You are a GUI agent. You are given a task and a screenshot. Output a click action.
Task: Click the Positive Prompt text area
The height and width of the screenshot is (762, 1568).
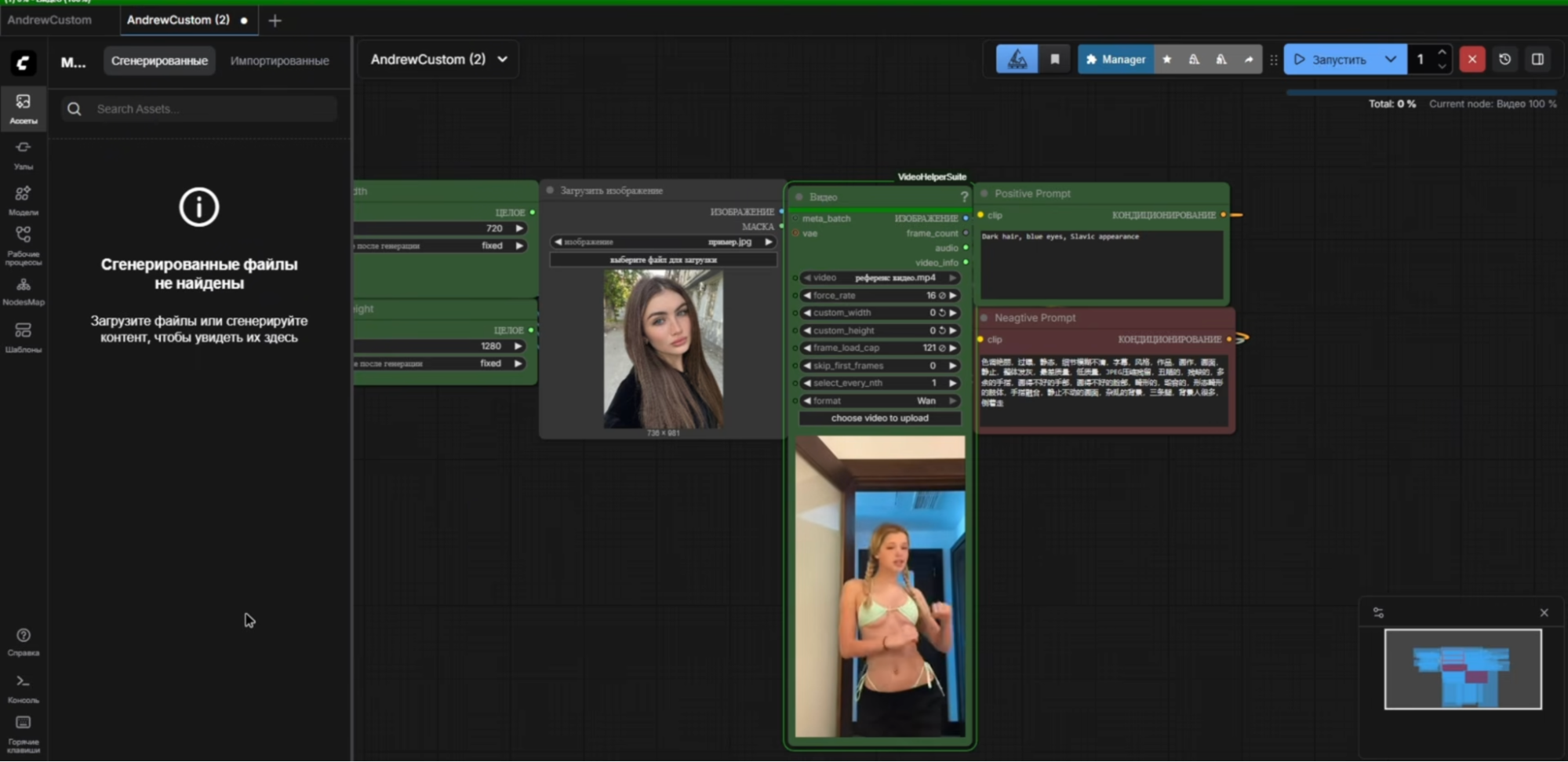coord(1101,264)
